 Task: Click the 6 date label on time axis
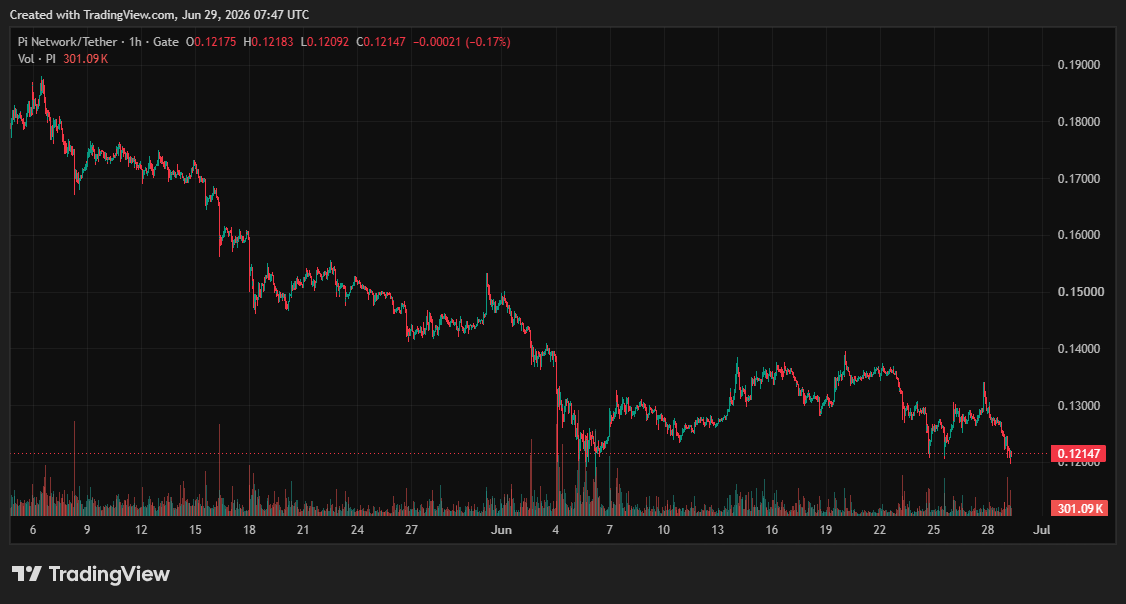(33, 529)
